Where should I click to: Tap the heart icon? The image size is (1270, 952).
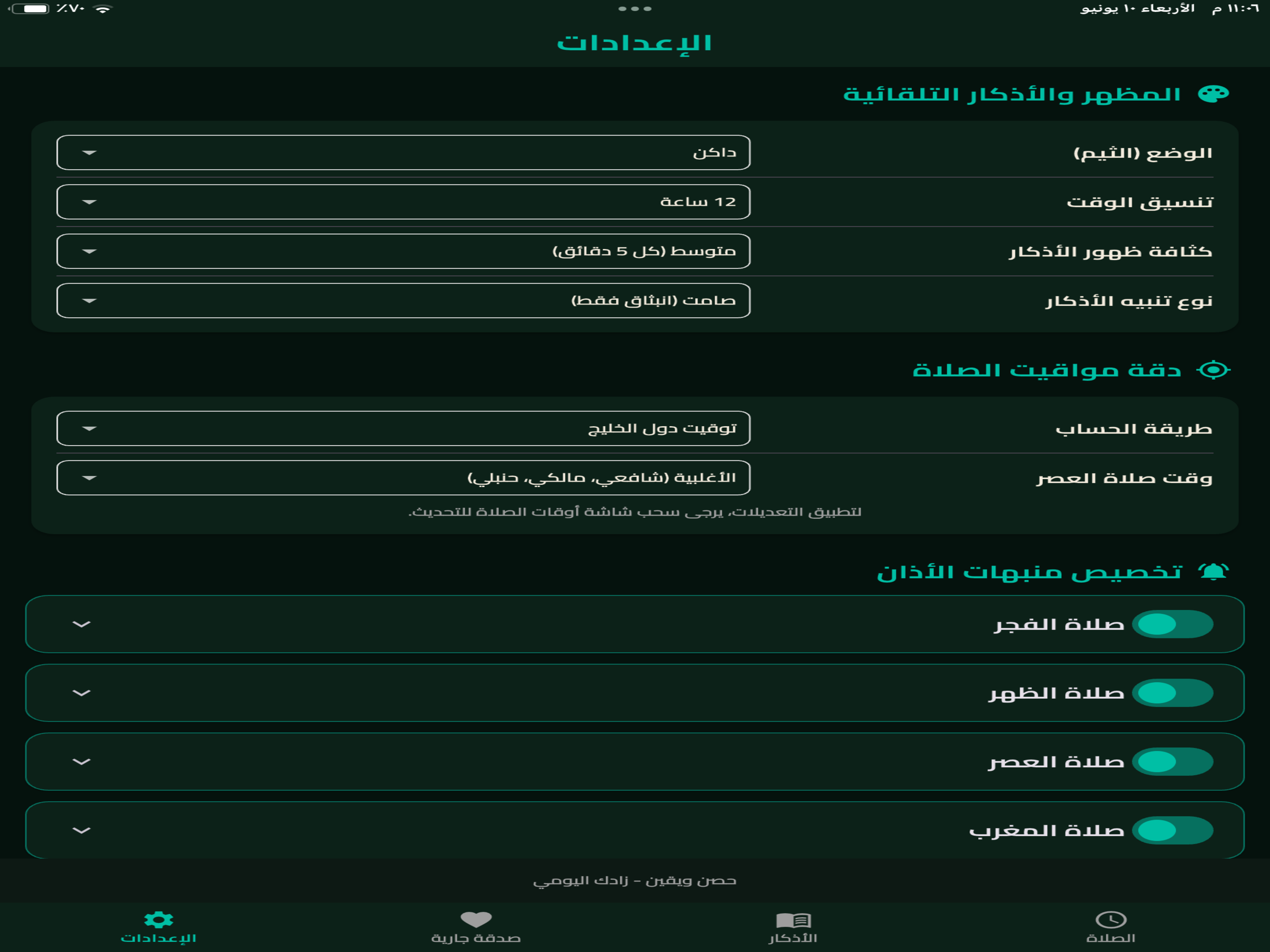coord(476,920)
